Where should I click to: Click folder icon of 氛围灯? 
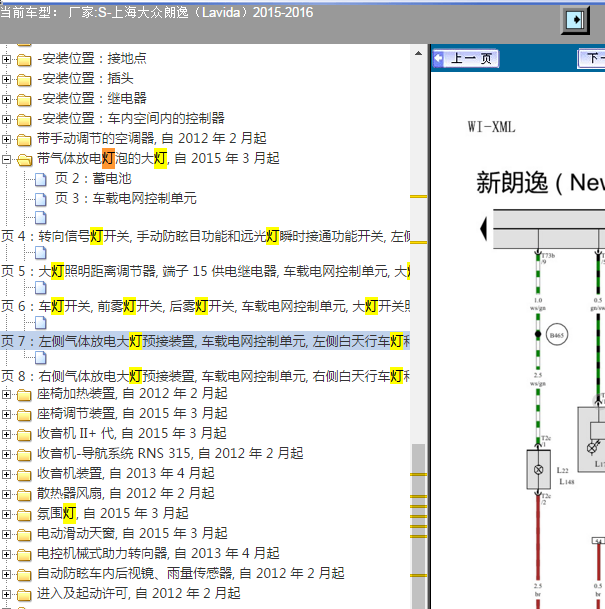(x=24, y=515)
